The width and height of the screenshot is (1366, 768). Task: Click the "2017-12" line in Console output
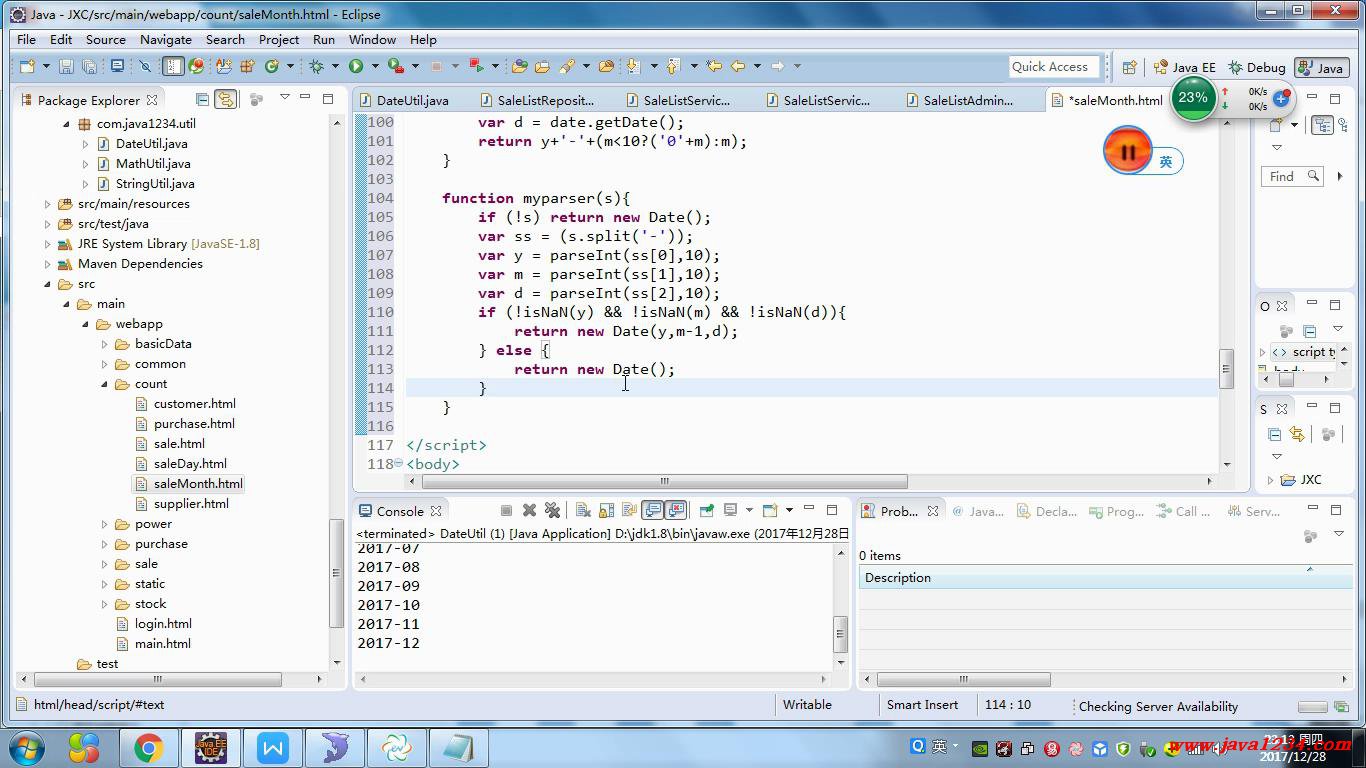coord(389,643)
